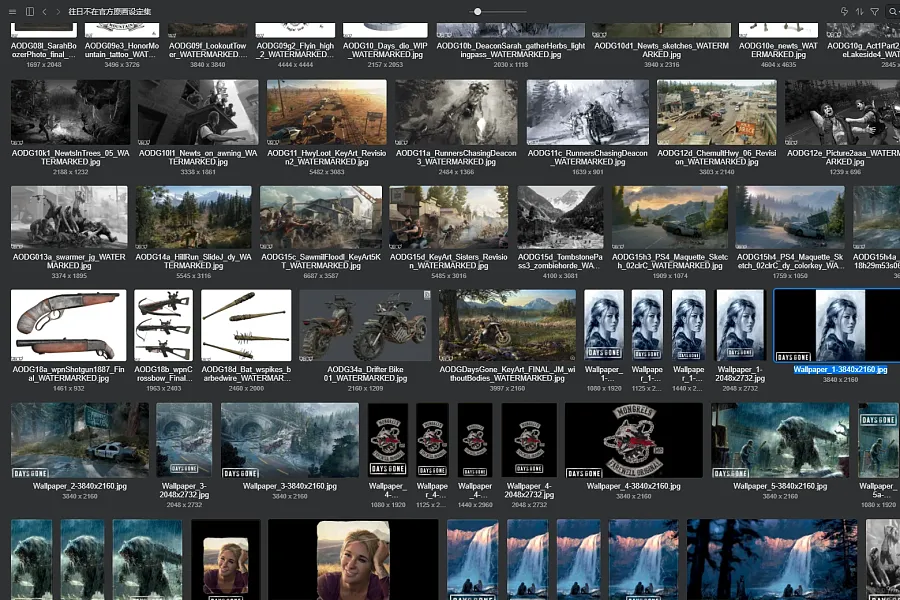
Task: Click the file name AODG10e_newts
Action: (x=778, y=50)
